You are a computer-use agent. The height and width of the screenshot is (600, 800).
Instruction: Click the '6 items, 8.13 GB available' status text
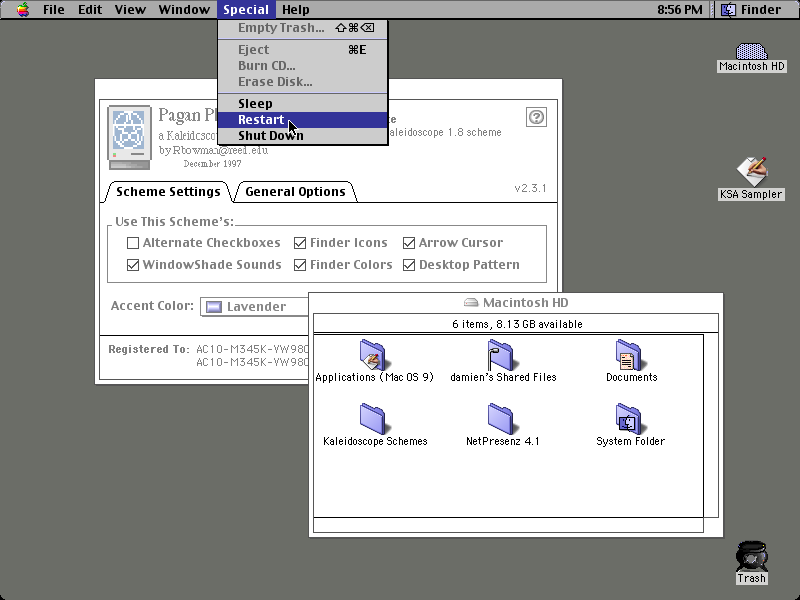tap(517, 324)
